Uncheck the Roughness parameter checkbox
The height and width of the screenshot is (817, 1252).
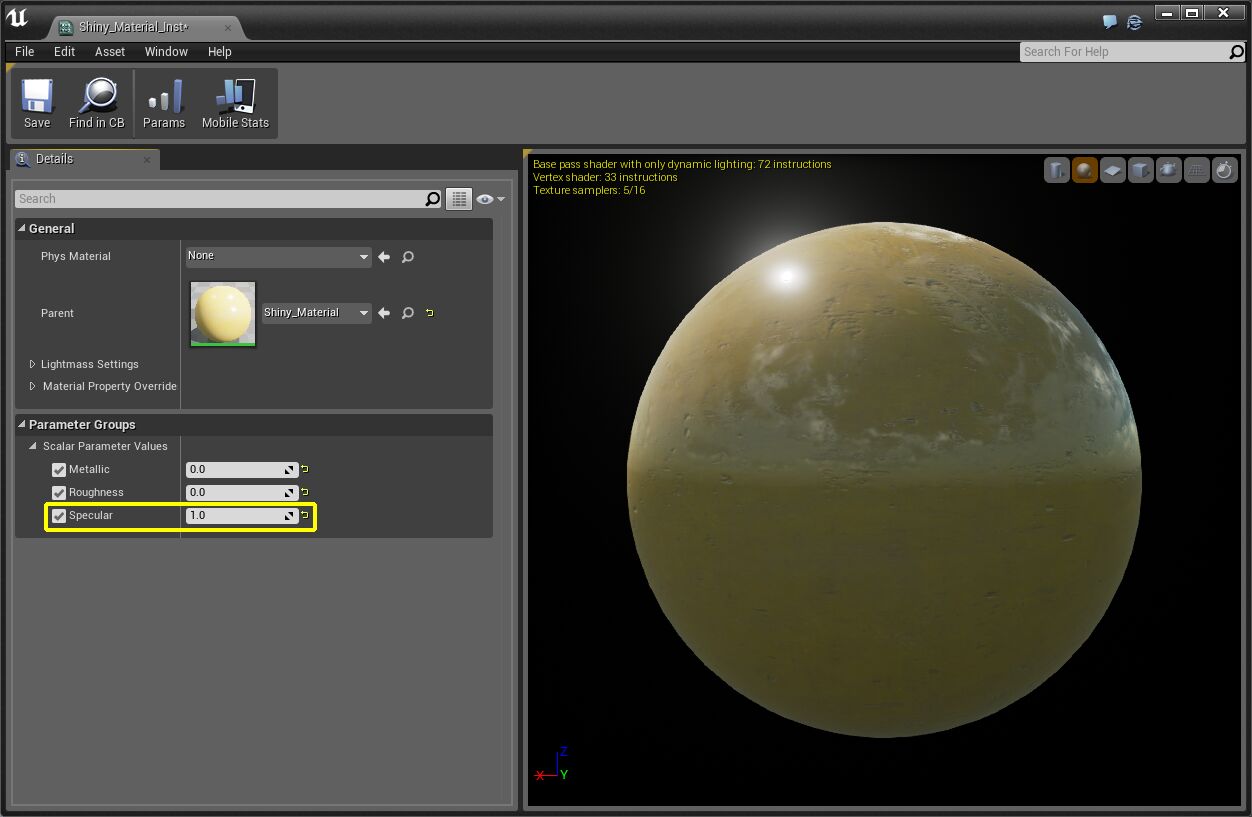tap(59, 493)
